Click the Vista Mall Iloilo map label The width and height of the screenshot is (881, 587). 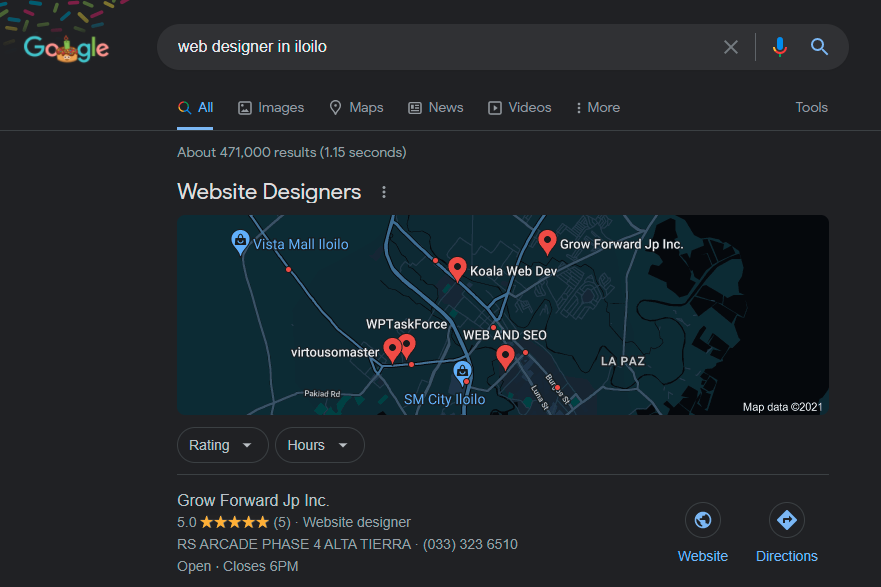(x=301, y=244)
